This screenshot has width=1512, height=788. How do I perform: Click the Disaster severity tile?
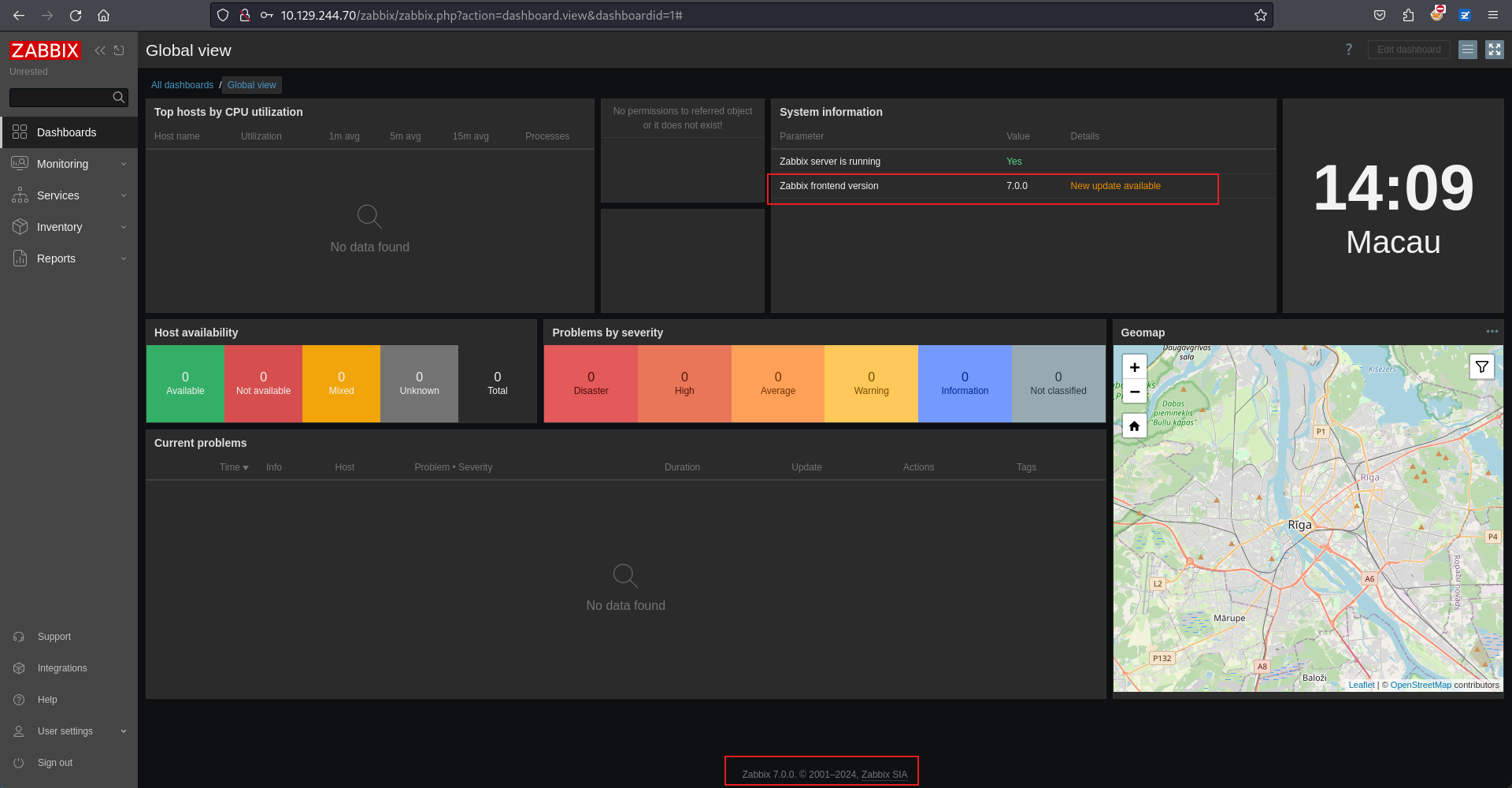click(x=591, y=384)
